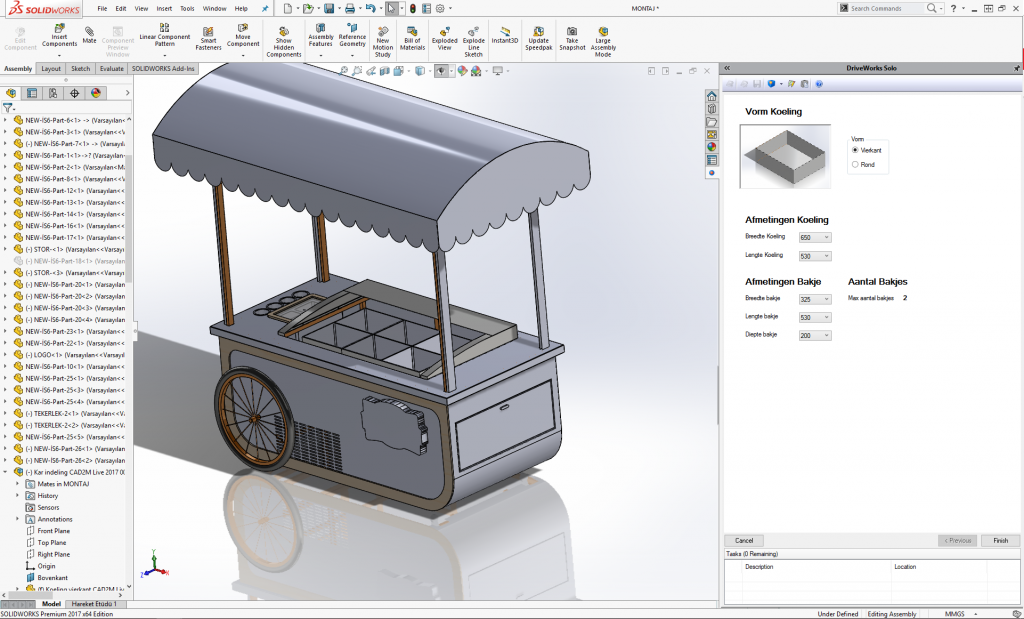Open the FeatureManager design tree tab
The image size is (1024, 619).
tap(11, 93)
